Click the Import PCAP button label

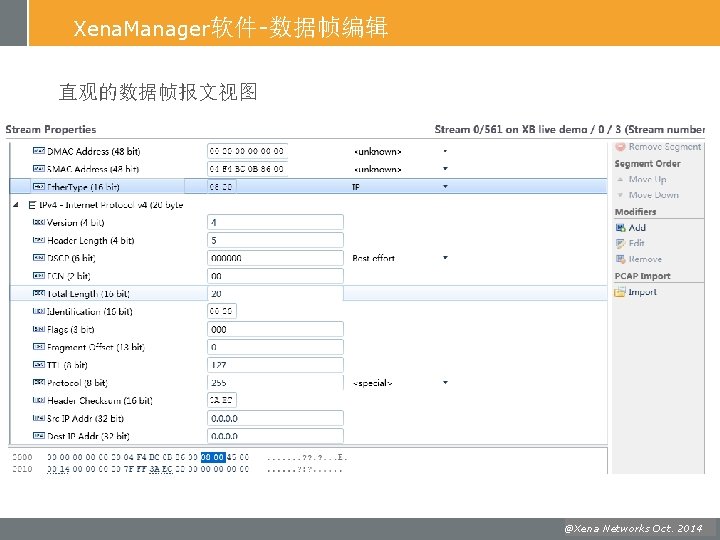tap(642, 292)
